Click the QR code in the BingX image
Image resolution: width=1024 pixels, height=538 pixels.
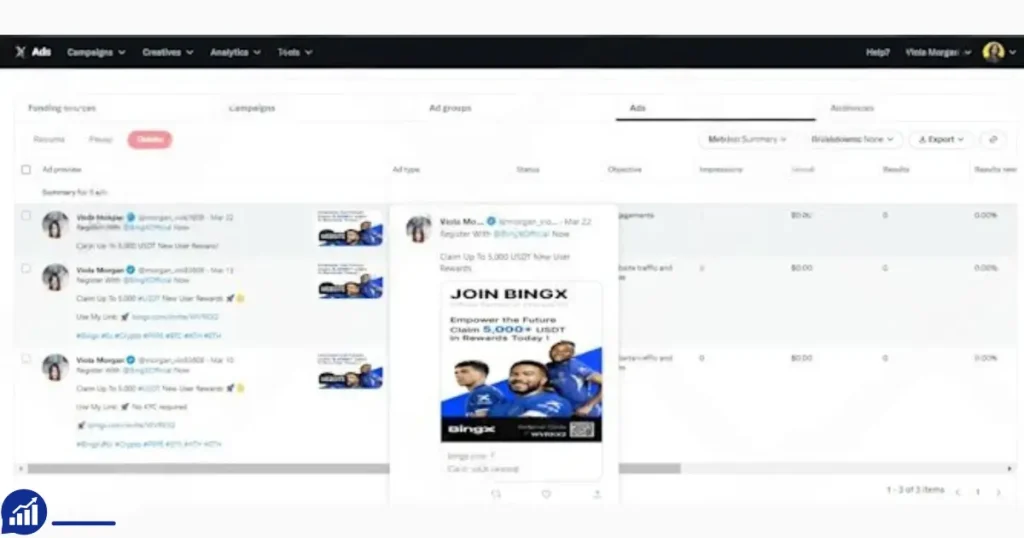pyautogui.click(x=581, y=430)
